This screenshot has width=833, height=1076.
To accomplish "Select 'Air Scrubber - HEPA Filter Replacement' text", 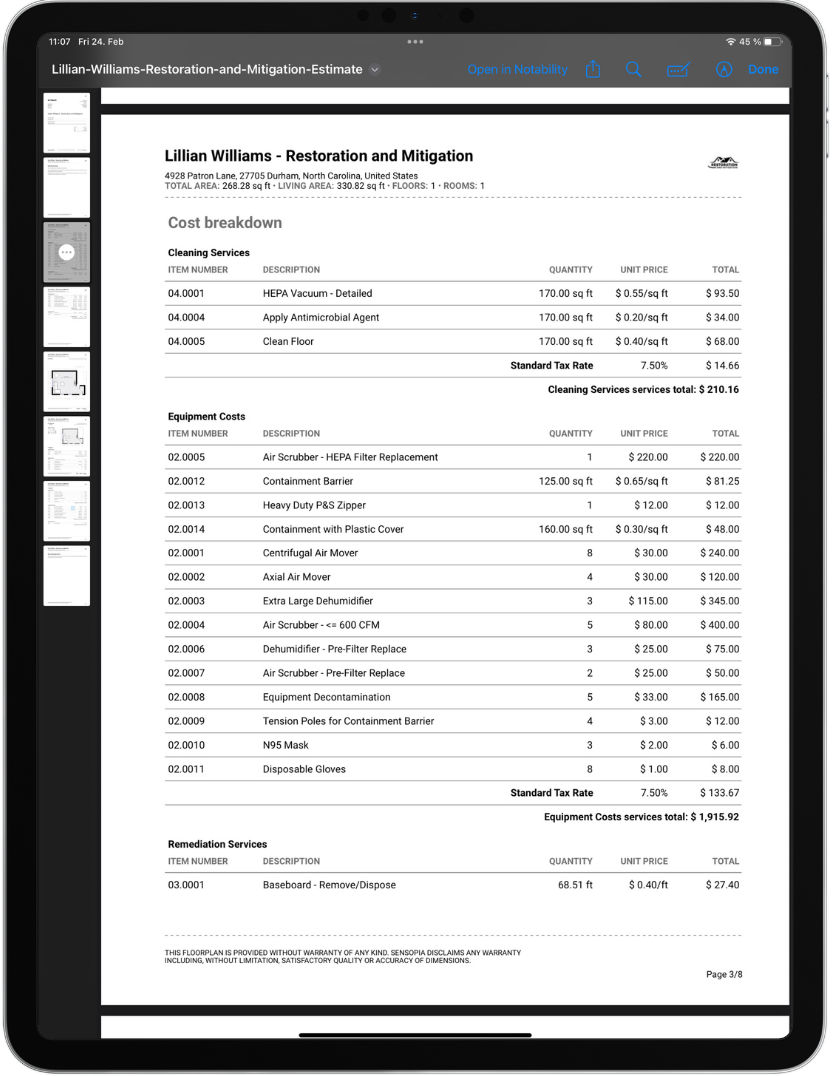I will pyautogui.click(x=350, y=457).
